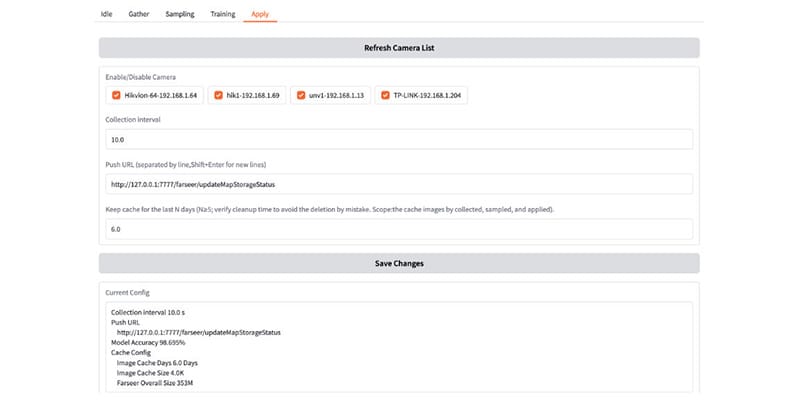The height and width of the screenshot is (400, 798).
Task: Toggle the unv1-192.168.1.13 camera checkbox
Action: point(300,95)
